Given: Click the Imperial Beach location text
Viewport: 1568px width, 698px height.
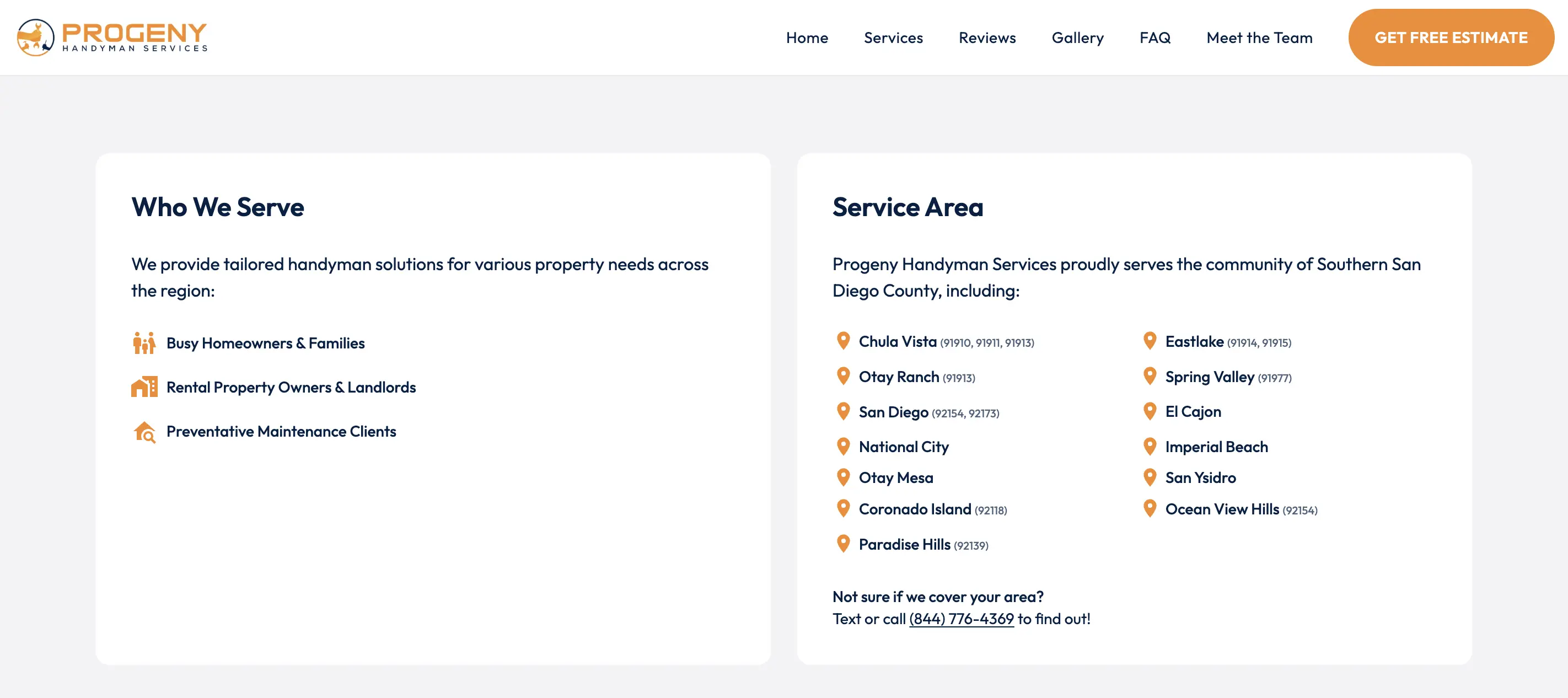Looking at the screenshot, I should (1216, 447).
